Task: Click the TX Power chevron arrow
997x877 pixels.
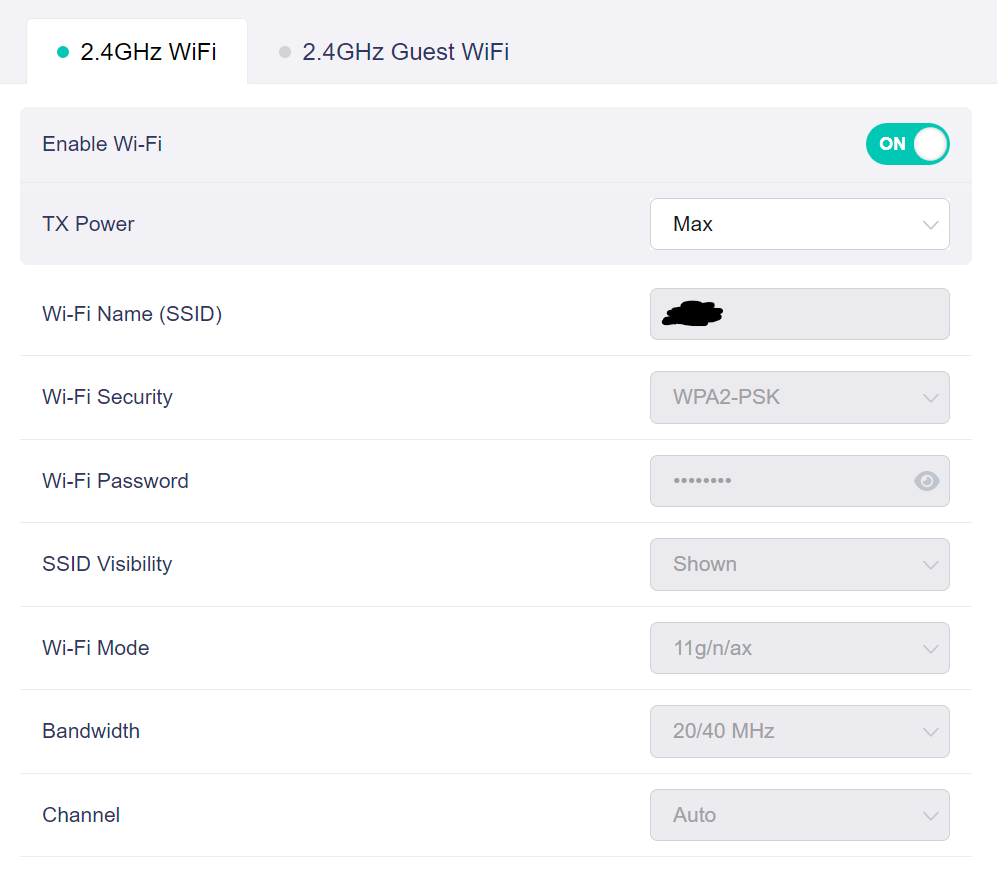Action: coord(930,224)
